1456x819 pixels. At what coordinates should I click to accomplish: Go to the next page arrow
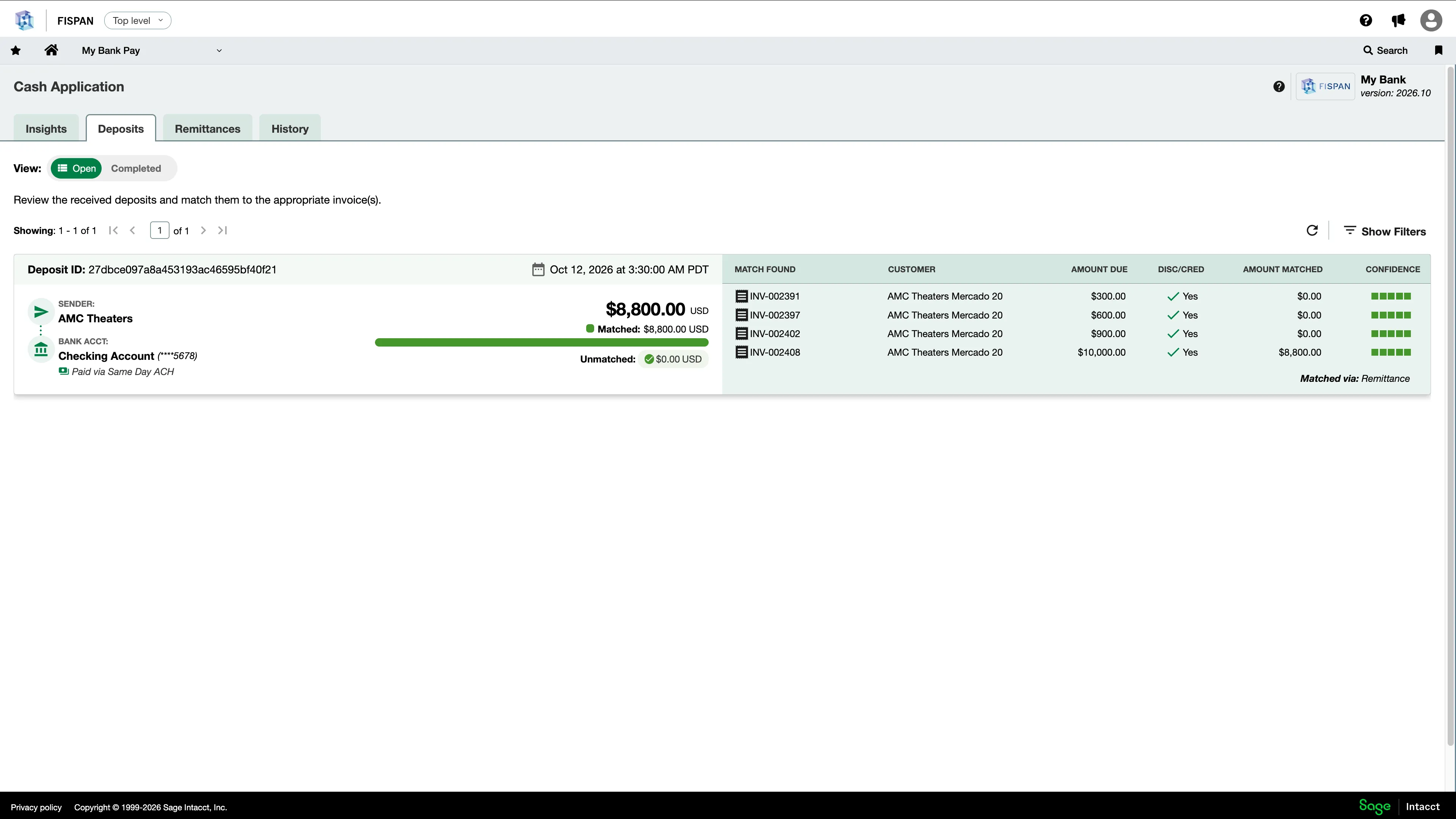click(x=204, y=230)
